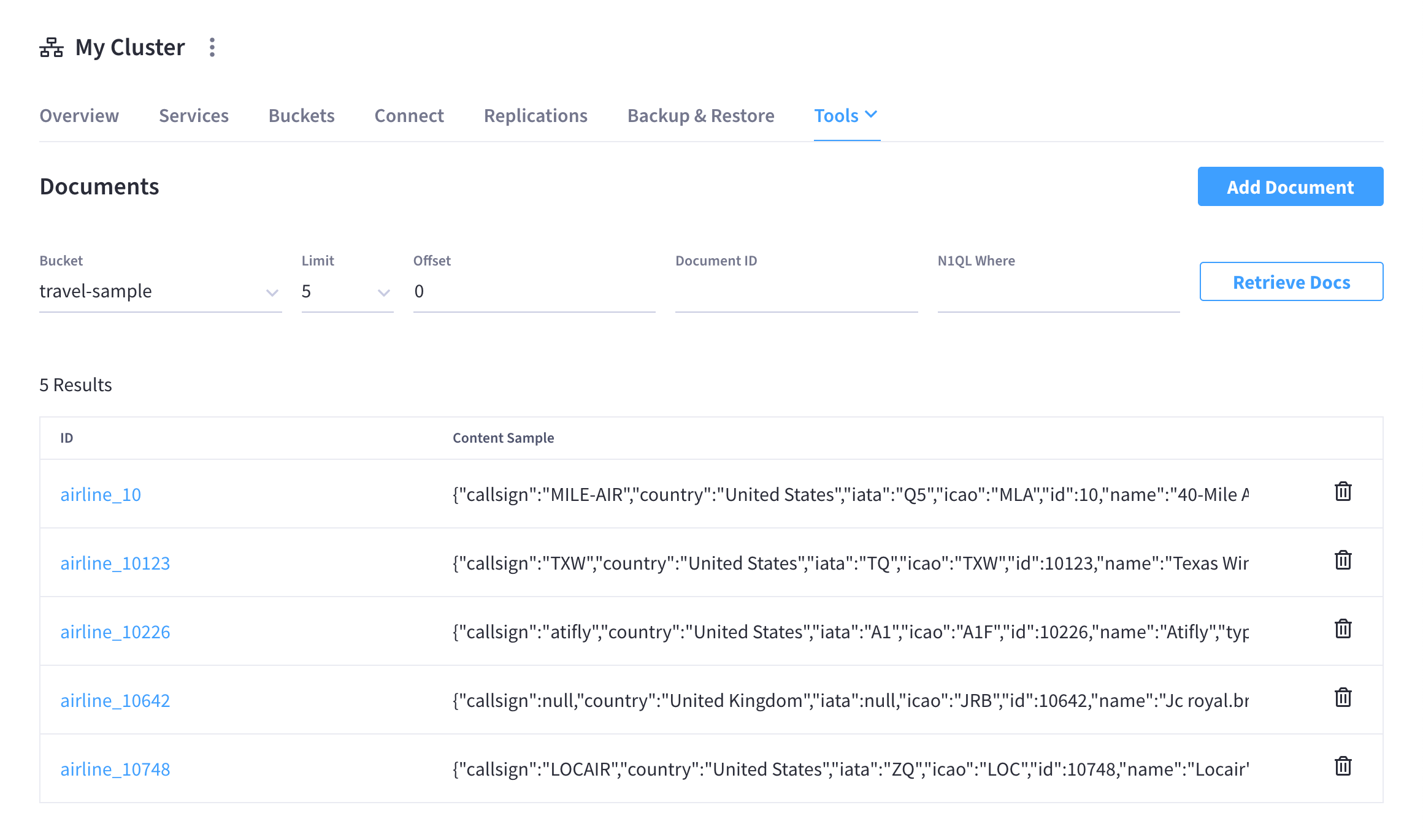Trash the airline_10748 document

[x=1343, y=766]
